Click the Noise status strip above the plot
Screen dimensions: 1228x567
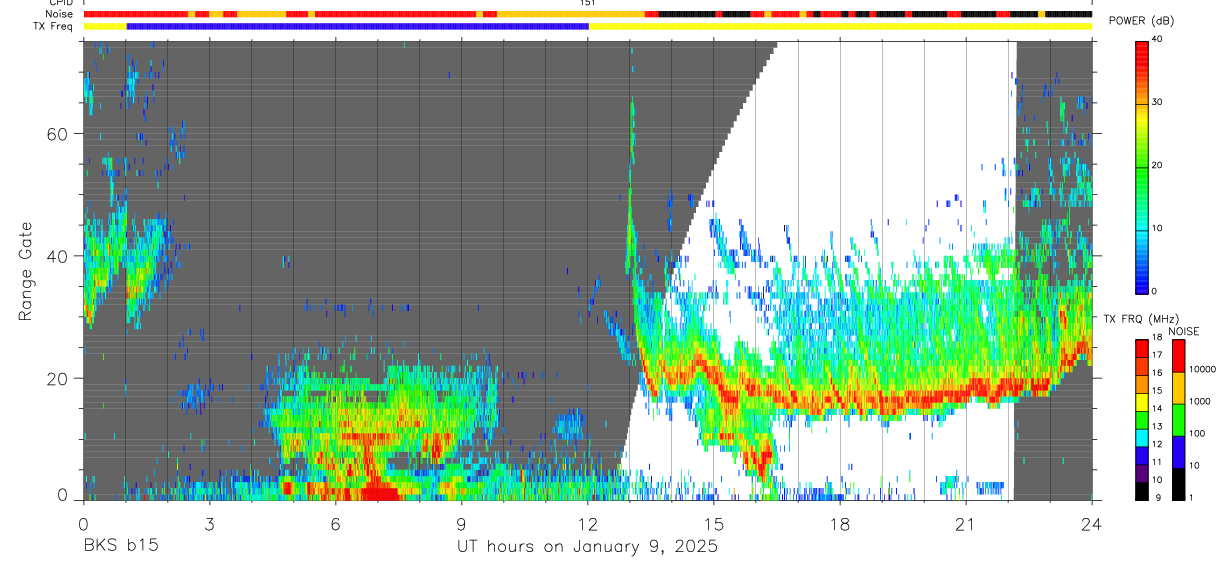tap(587, 14)
